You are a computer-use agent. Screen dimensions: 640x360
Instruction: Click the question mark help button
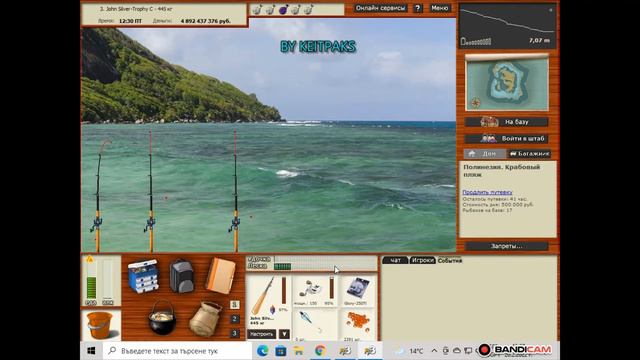(x=417, y=8)
